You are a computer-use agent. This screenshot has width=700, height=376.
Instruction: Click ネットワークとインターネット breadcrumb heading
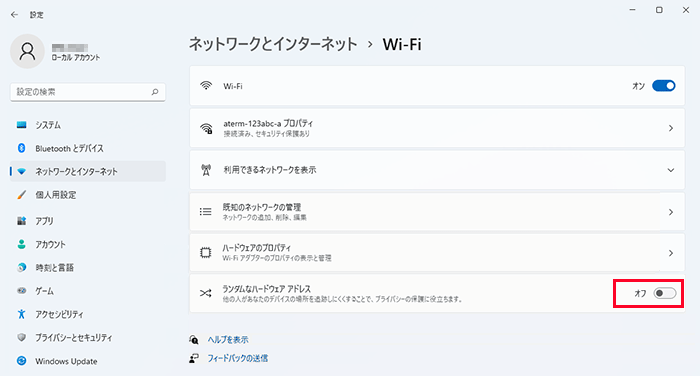coord(273,44)
